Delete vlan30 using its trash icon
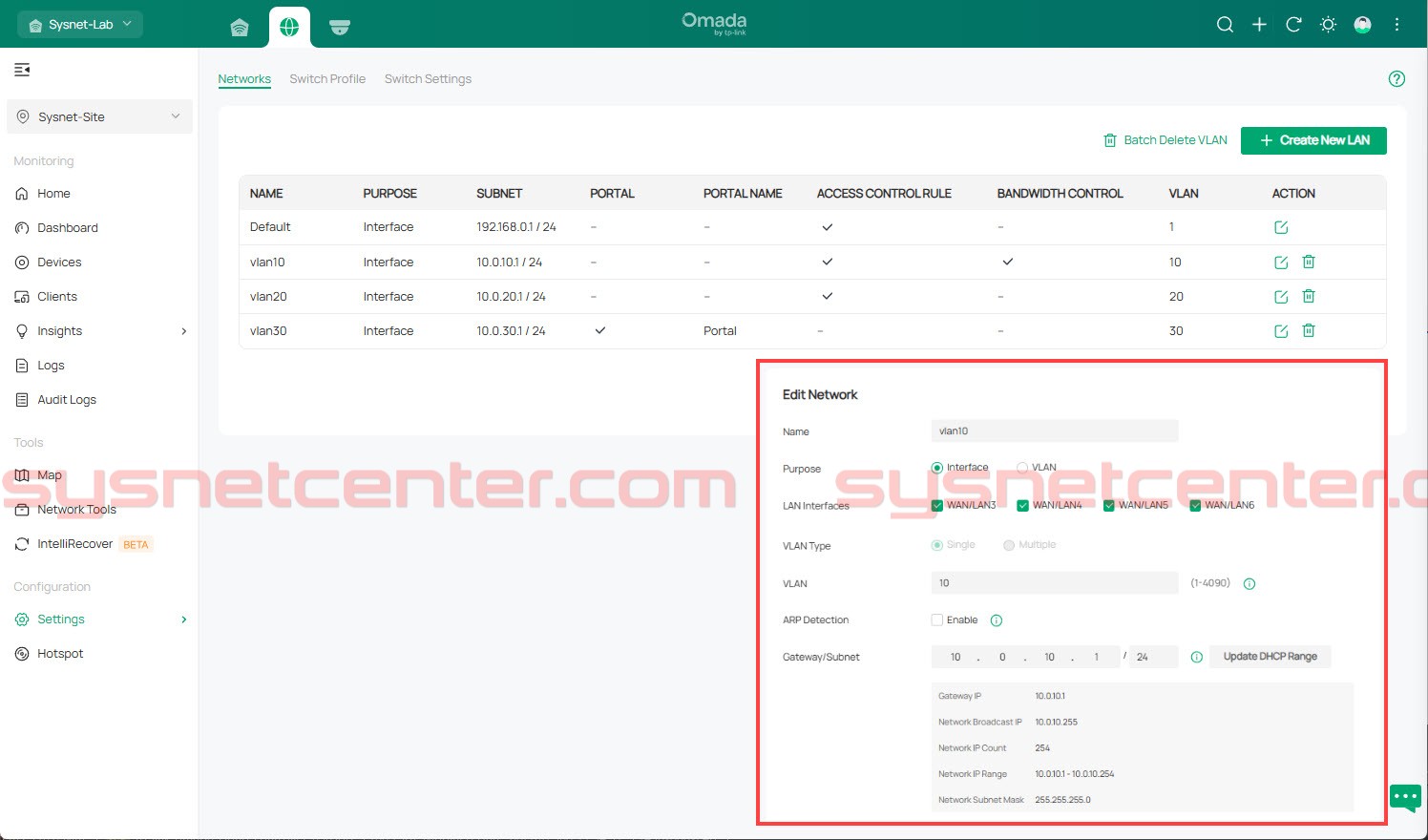The height and width of the screenshot is (840, 1428). click(x=1309, y=331)
